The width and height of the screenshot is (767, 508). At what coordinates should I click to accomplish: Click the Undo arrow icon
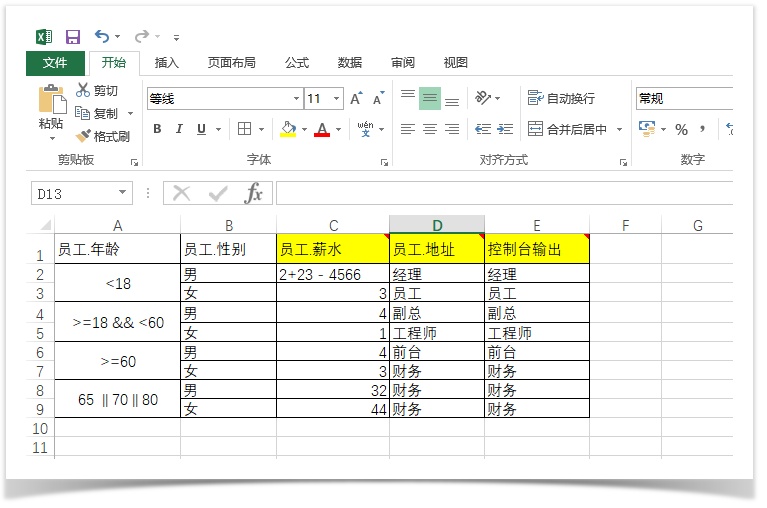(x=102, y=37)
